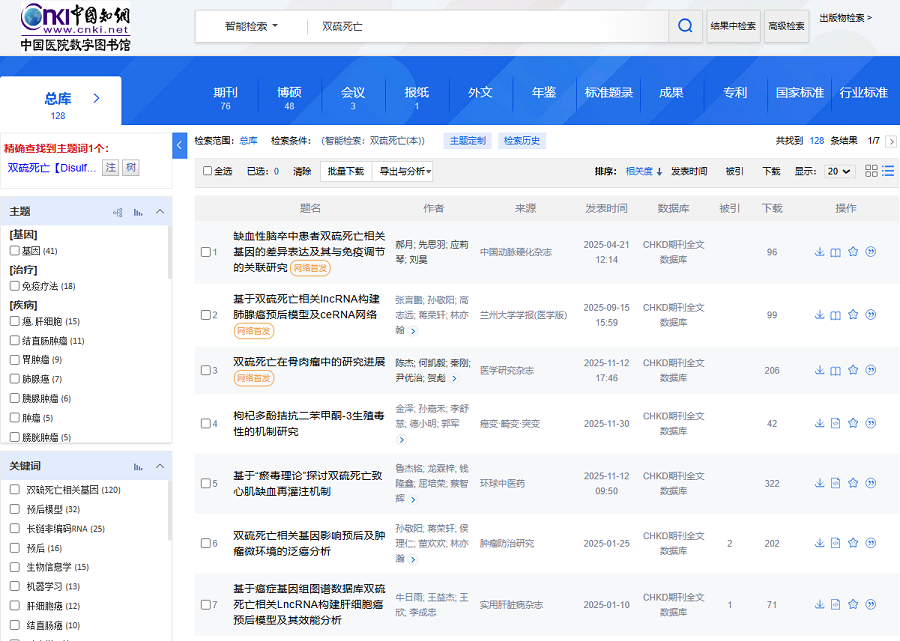Collapse the 关键词 filter panel
The image size is (900, 641).
coord(160,466)
